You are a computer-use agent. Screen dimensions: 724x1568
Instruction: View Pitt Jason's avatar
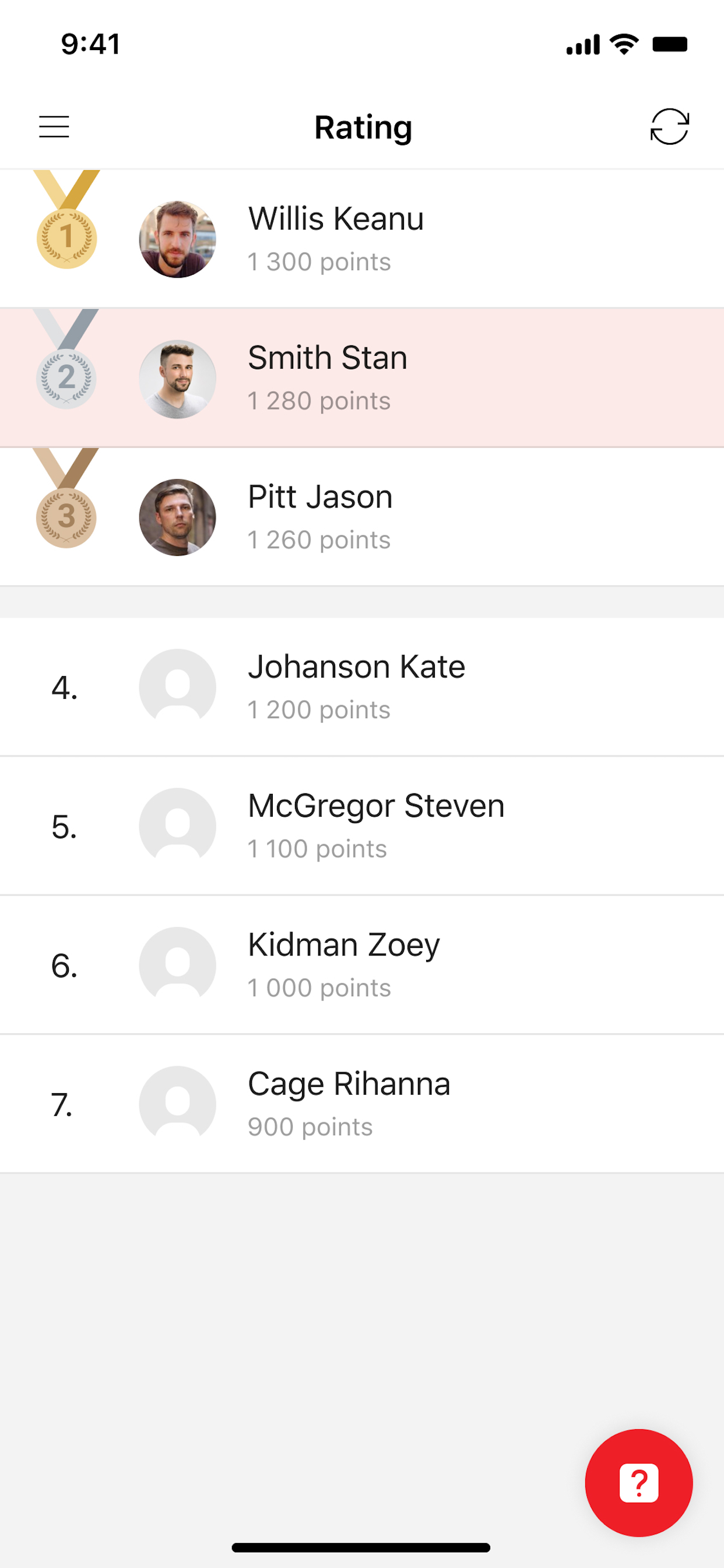178,517
